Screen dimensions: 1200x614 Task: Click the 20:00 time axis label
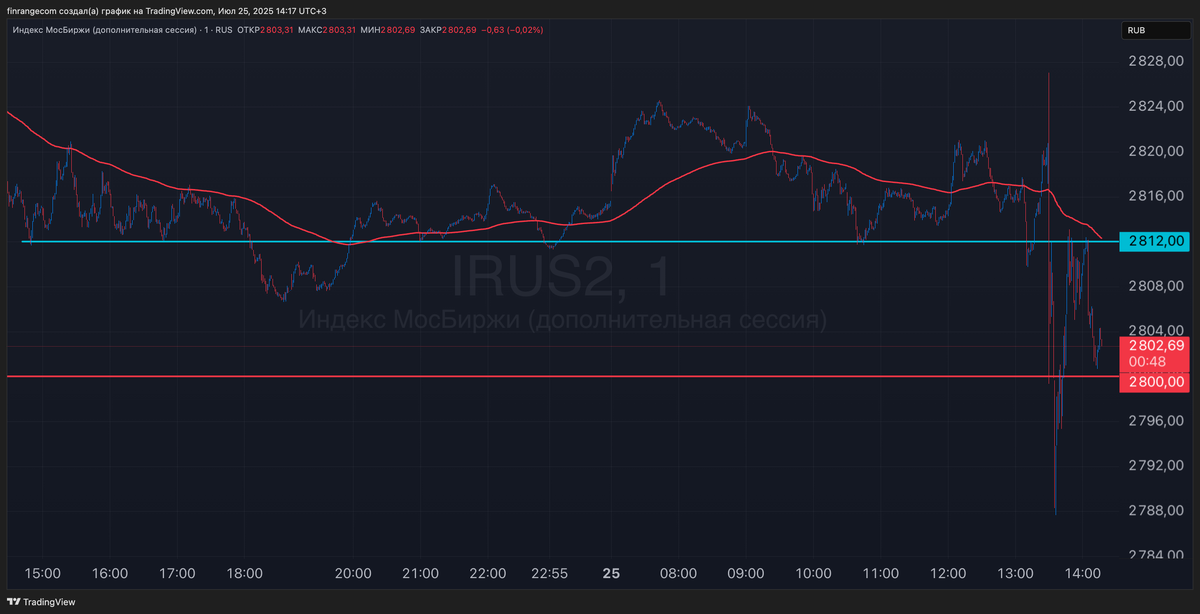tap(353, 574)
